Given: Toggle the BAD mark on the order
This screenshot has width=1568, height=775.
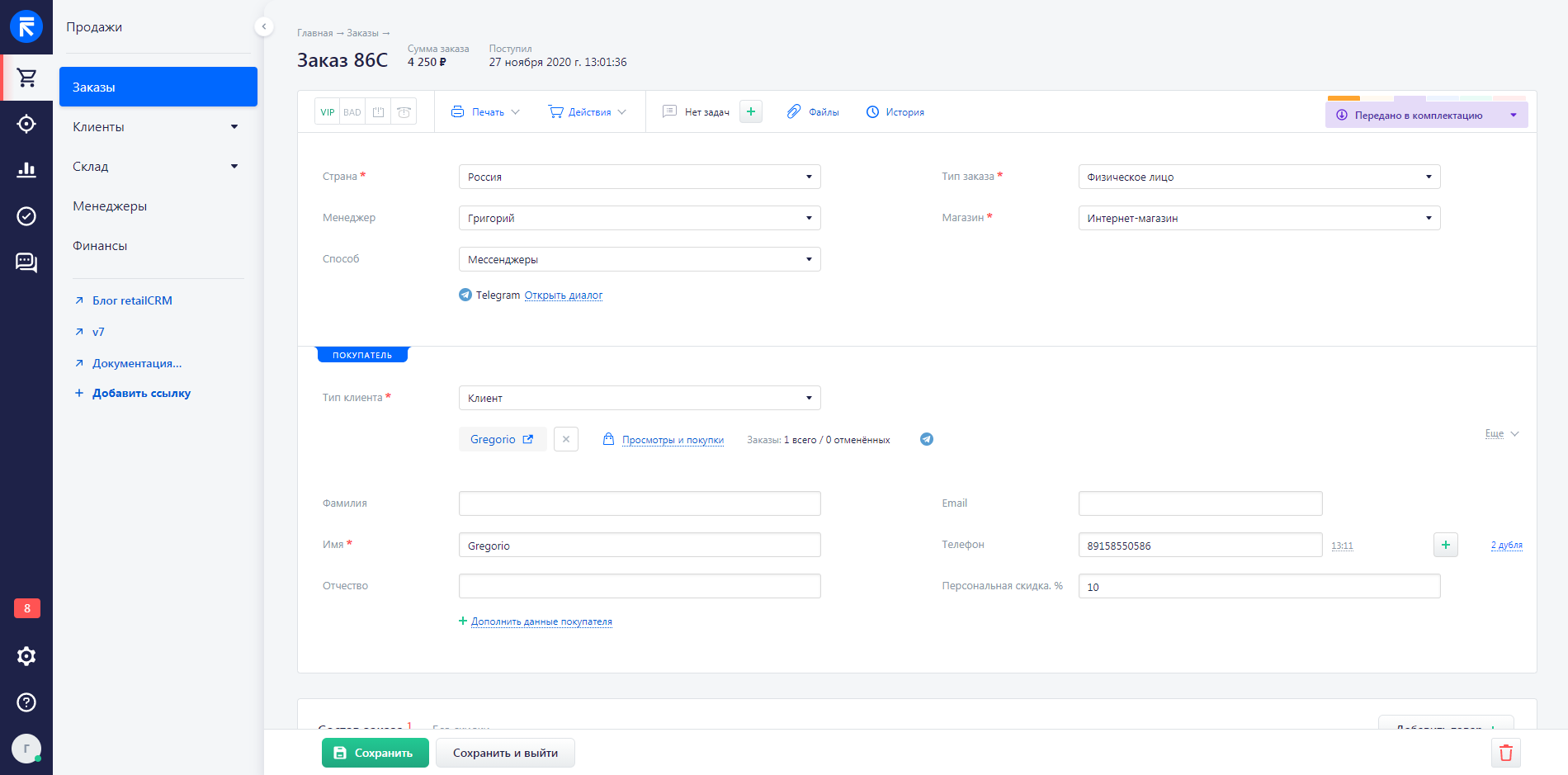Looking at the screenshot, I should pyautogui.click(x=352, y=112).
